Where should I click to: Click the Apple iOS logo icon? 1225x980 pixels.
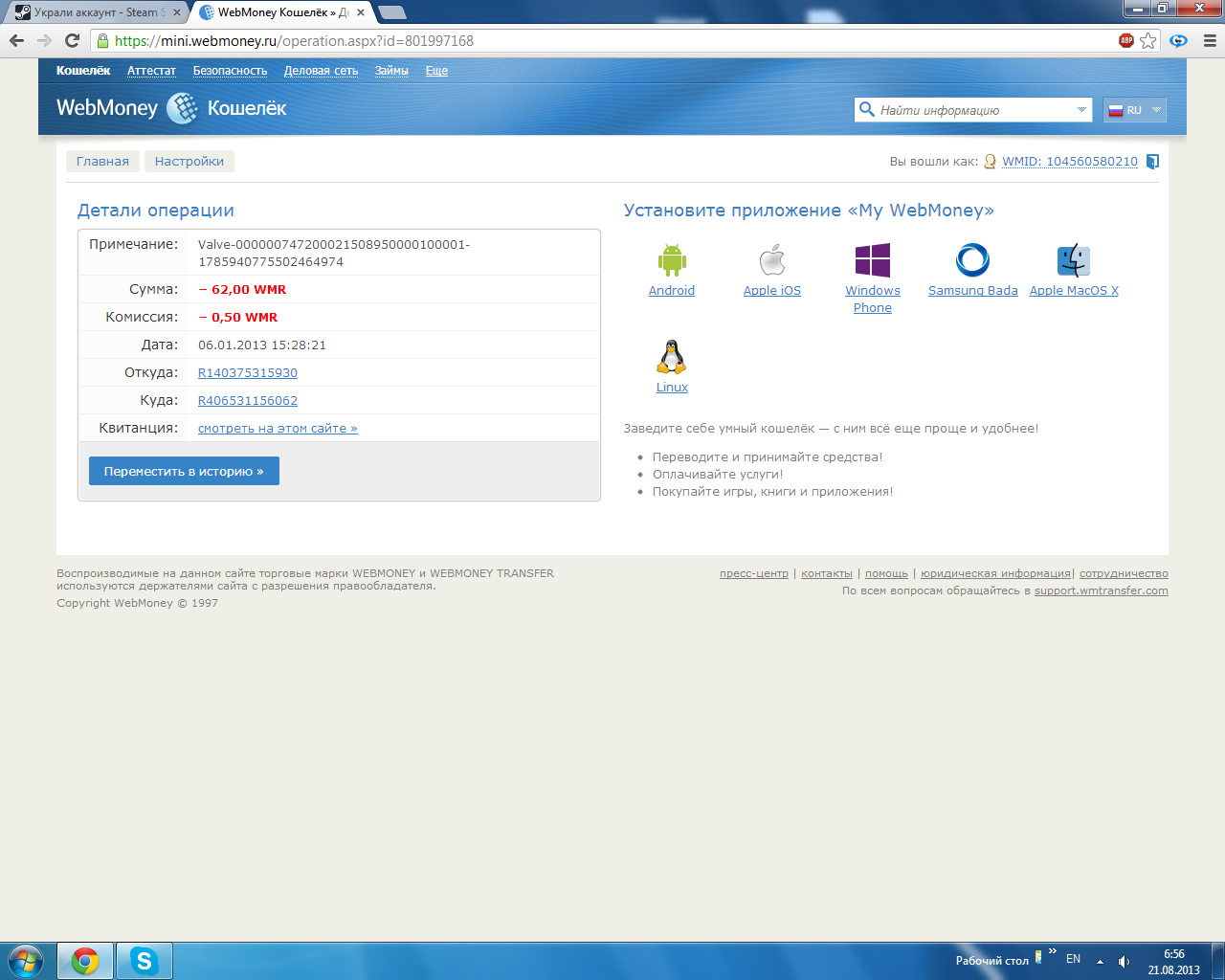tap(772, 260)
